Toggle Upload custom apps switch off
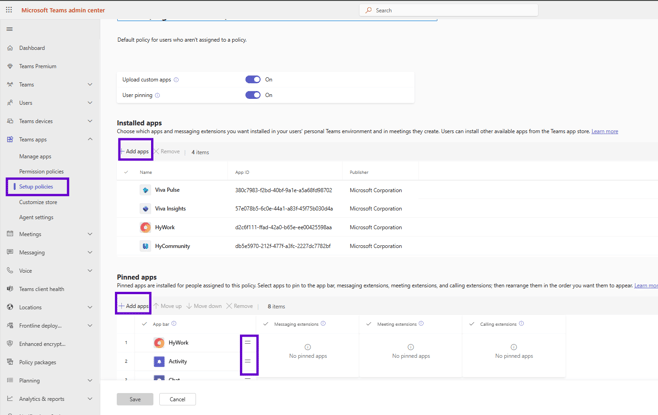Image resolution: width=658 pixels, height=415 pixels. pos(253,80)
